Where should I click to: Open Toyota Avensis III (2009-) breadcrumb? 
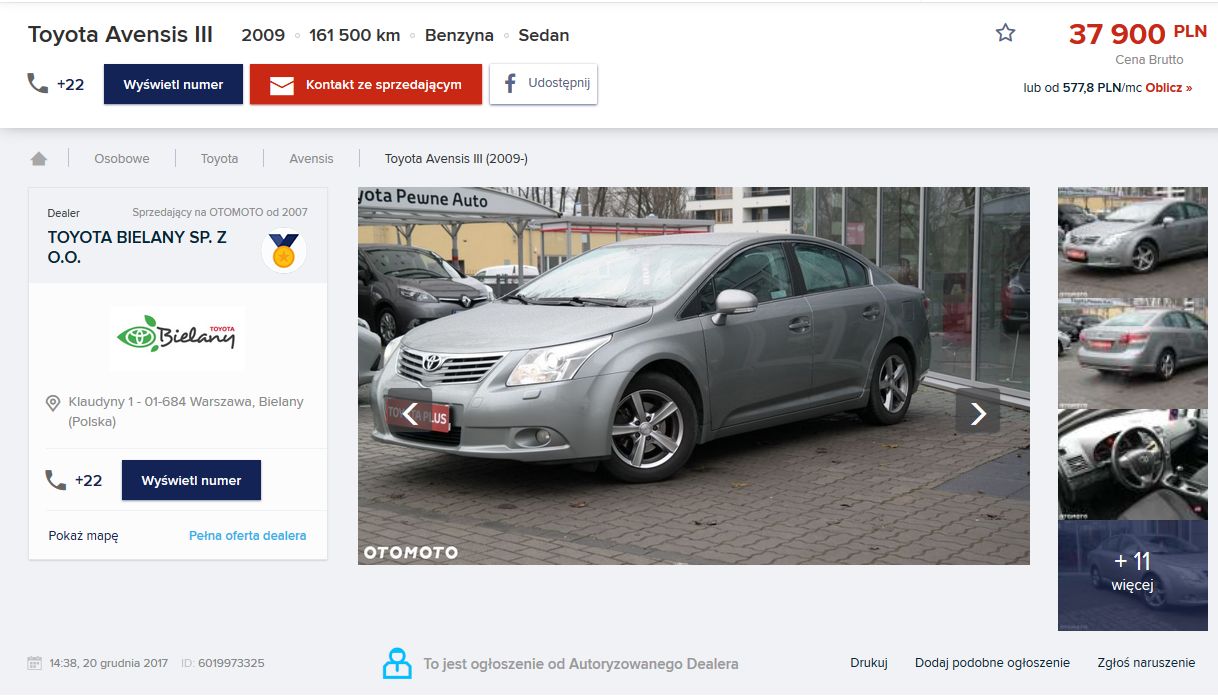coord(456,158)
